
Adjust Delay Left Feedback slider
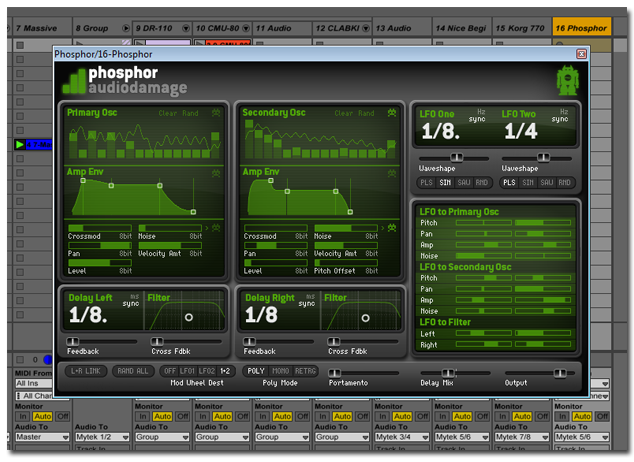tap(73, 341)
